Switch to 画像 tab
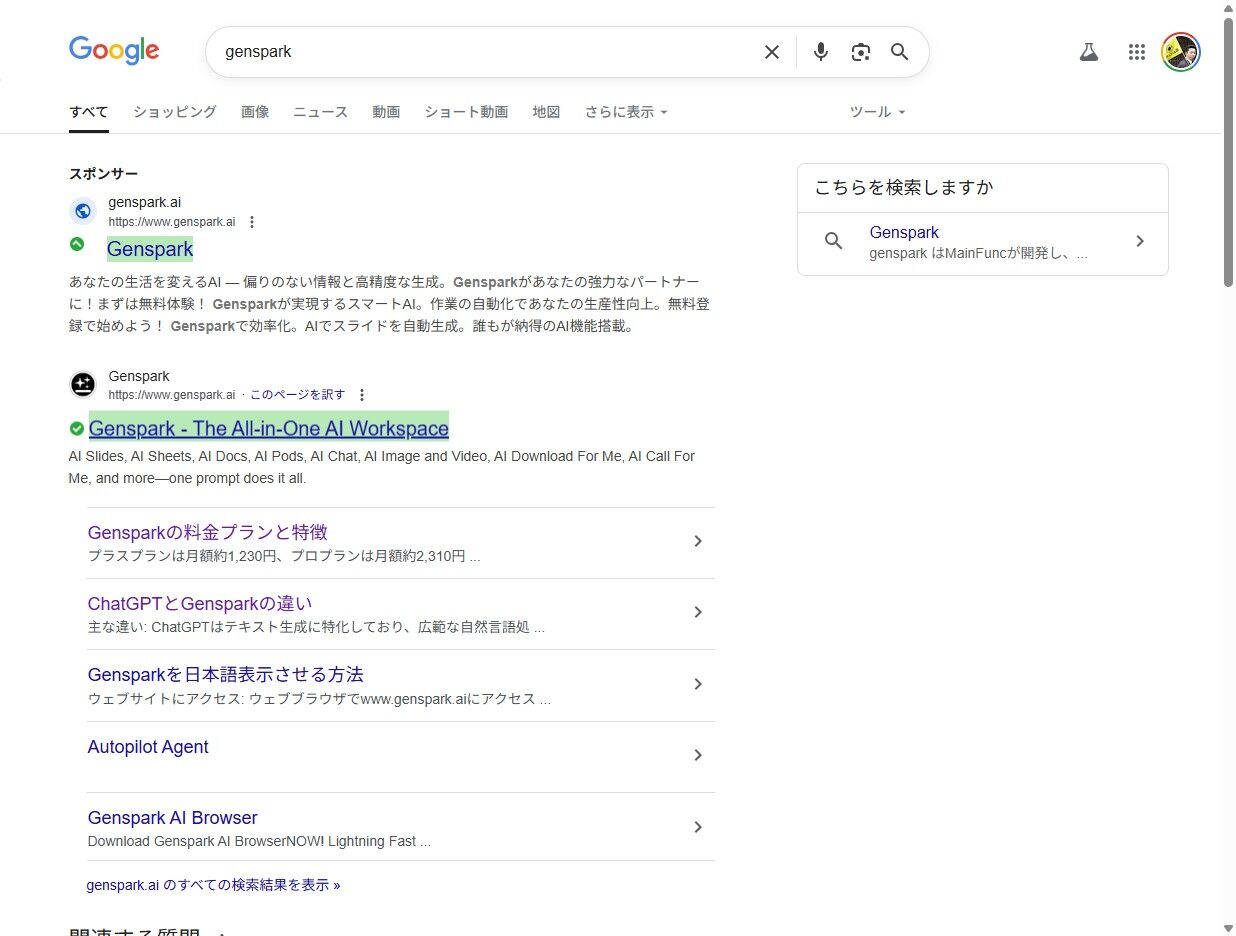 pyautogui.click(x=255, y=112)
